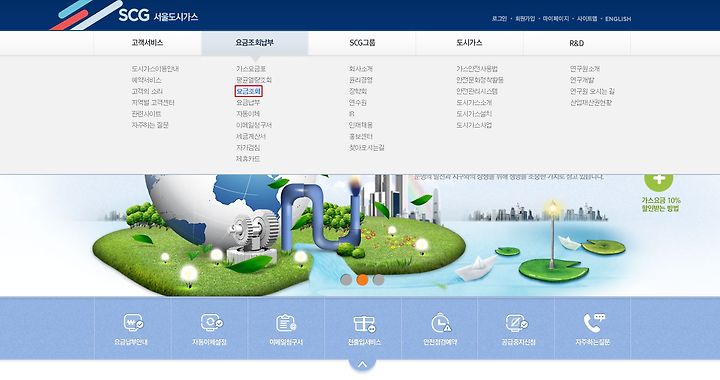Screen dimensions: 720x380
Task: Open the 이메일청구서 quick icon in the bottom bar
Action: click(286, 329)
